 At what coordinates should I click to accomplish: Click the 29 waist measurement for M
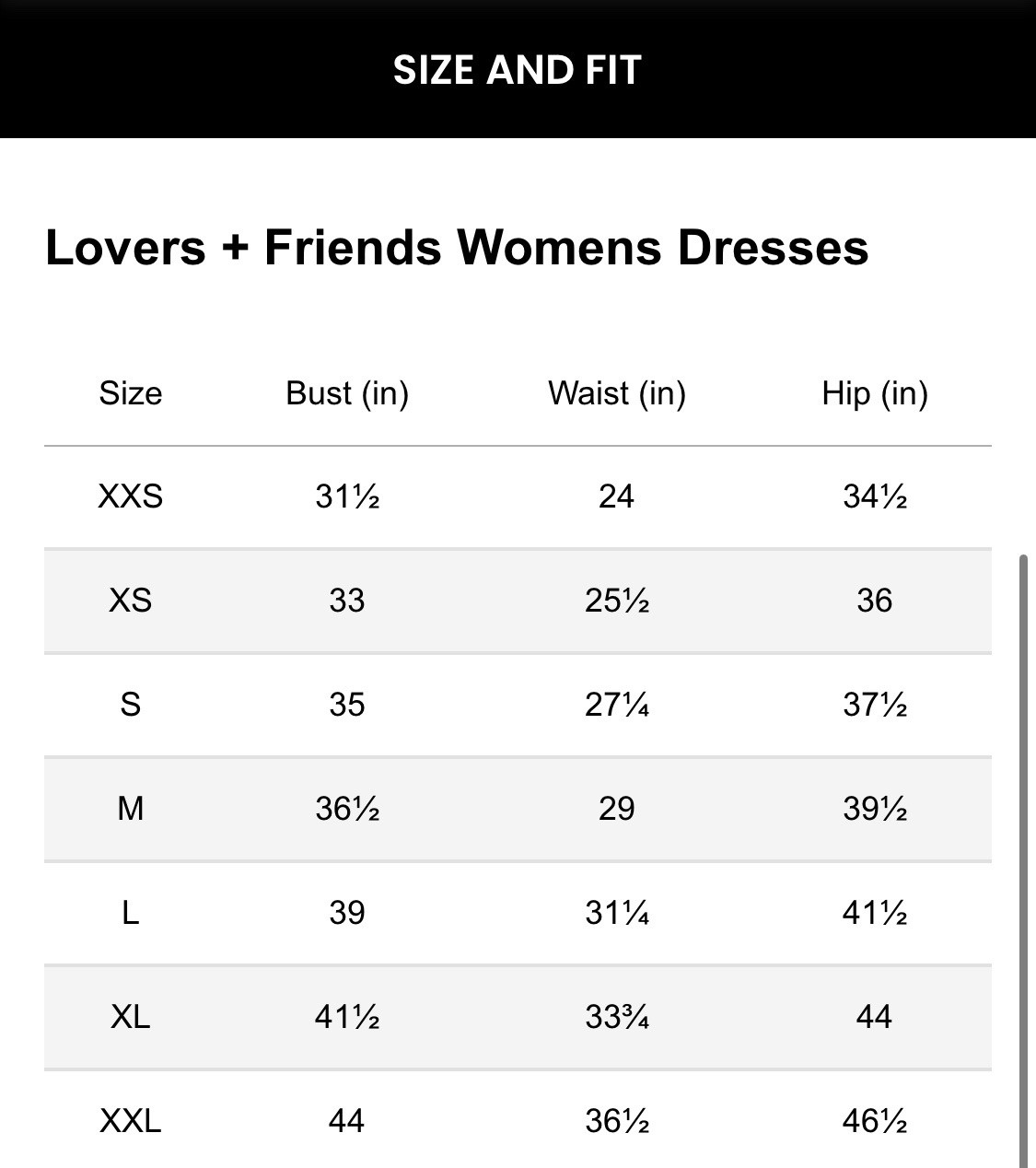[x=616, y=809]
